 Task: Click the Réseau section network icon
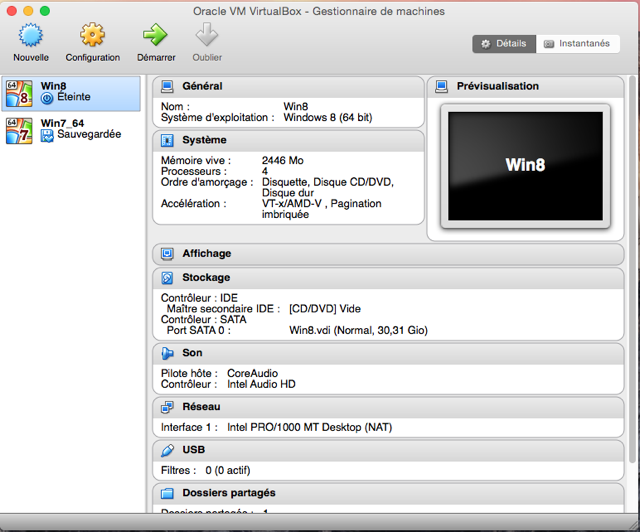tap(167, 407)
